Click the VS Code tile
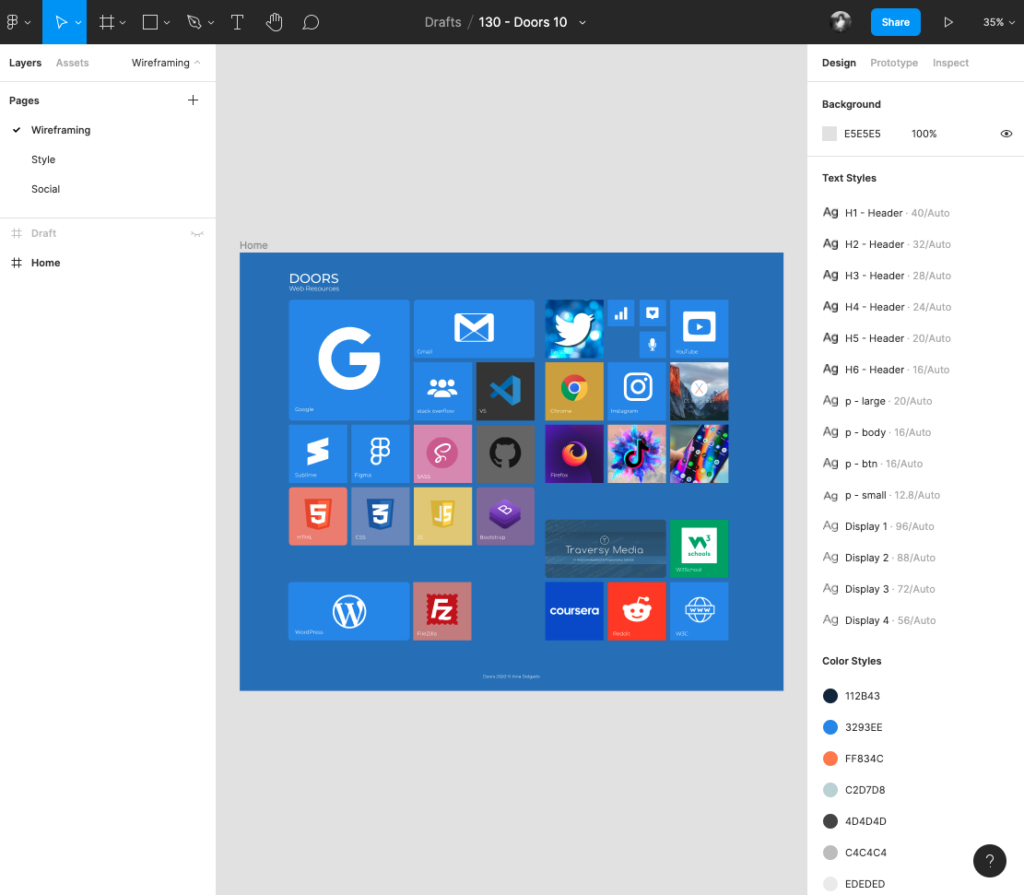 click(x=505, y=391)
